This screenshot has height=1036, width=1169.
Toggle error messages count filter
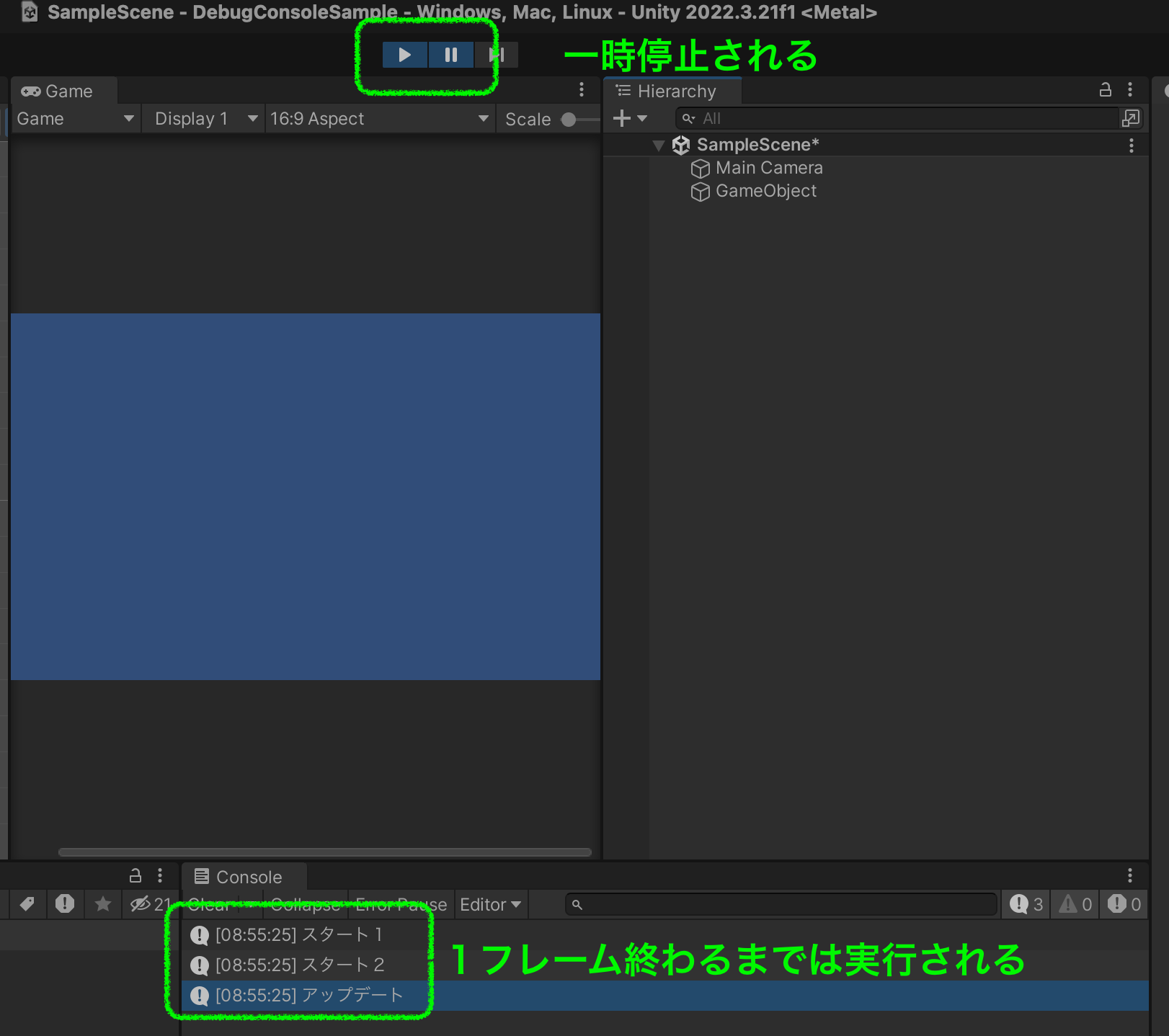(1124, 904)
